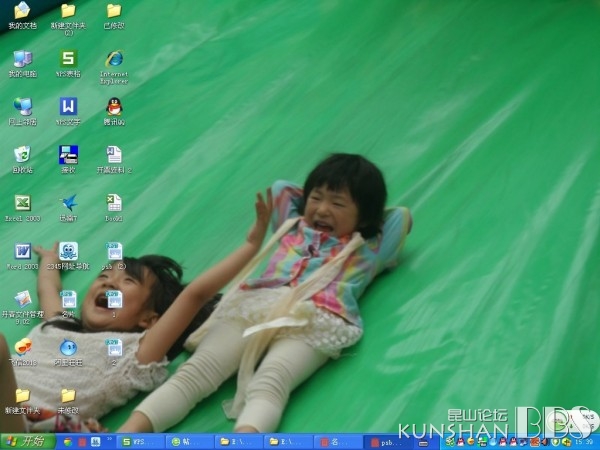Image resolution: width=600 pixels, height=450 pixels.
Task: Select the image file named 1
Action: [x=114, y=305]
